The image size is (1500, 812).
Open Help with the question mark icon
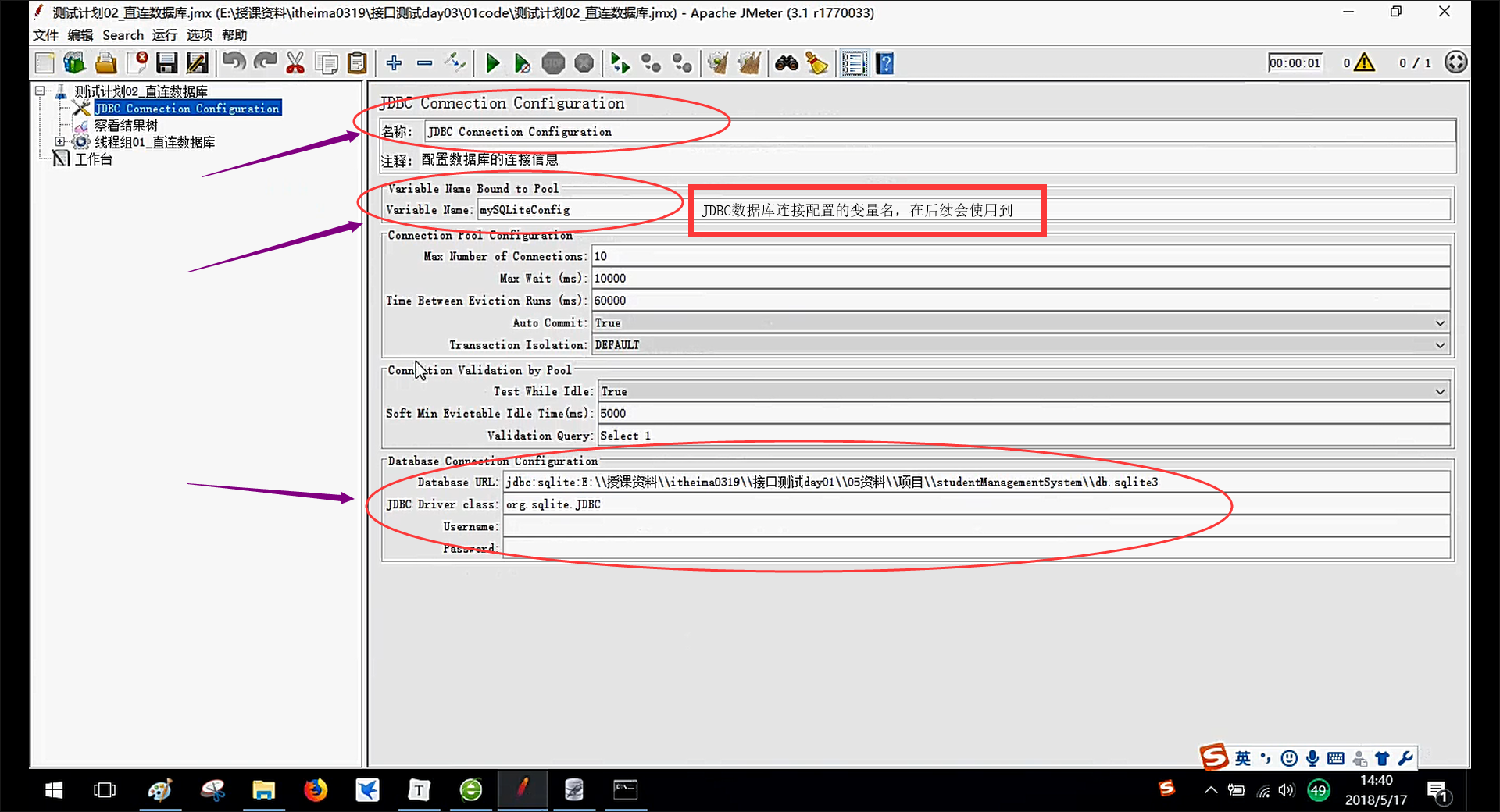[x=885, y=63]
